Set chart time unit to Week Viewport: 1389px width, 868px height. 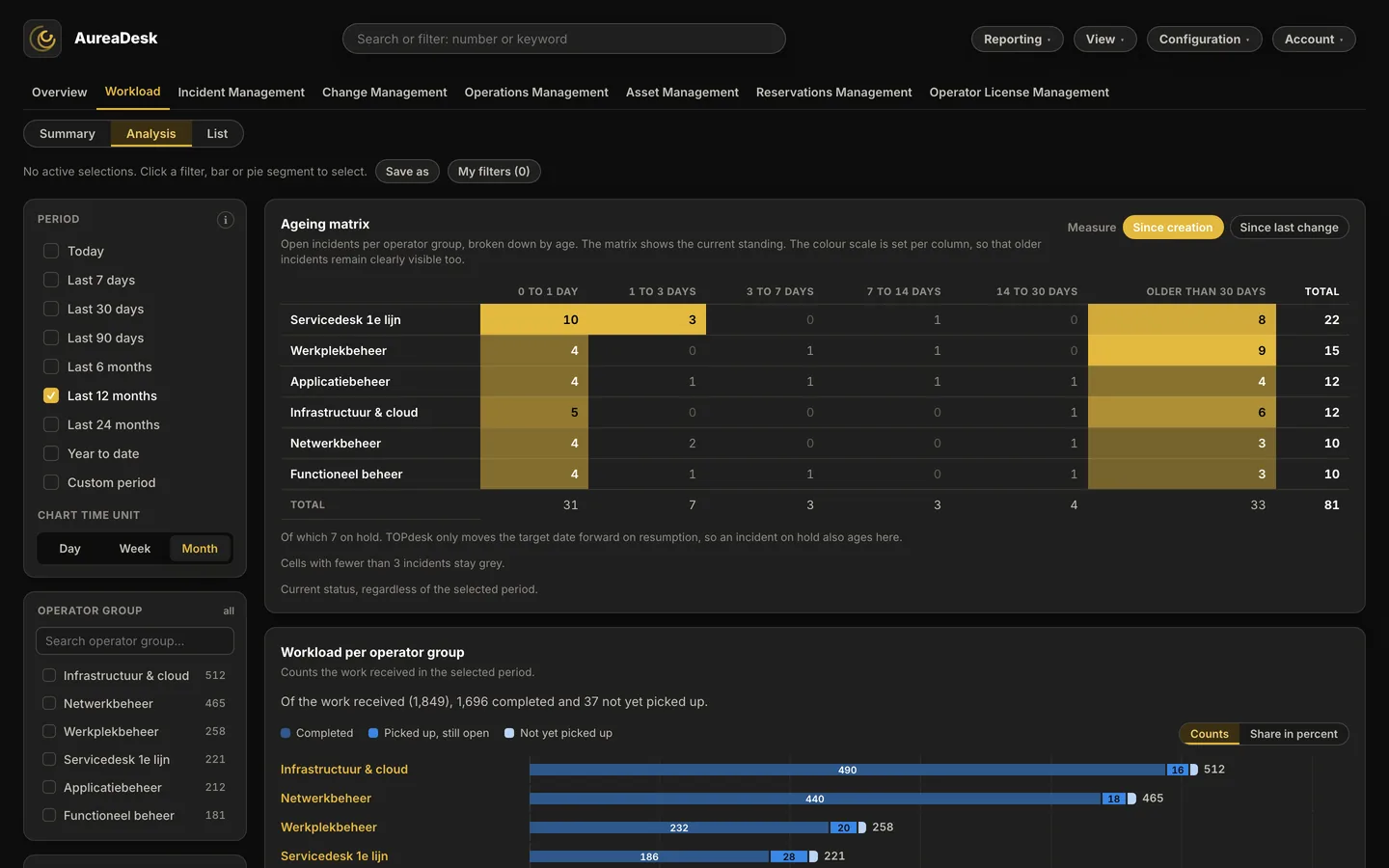[135, 549]
